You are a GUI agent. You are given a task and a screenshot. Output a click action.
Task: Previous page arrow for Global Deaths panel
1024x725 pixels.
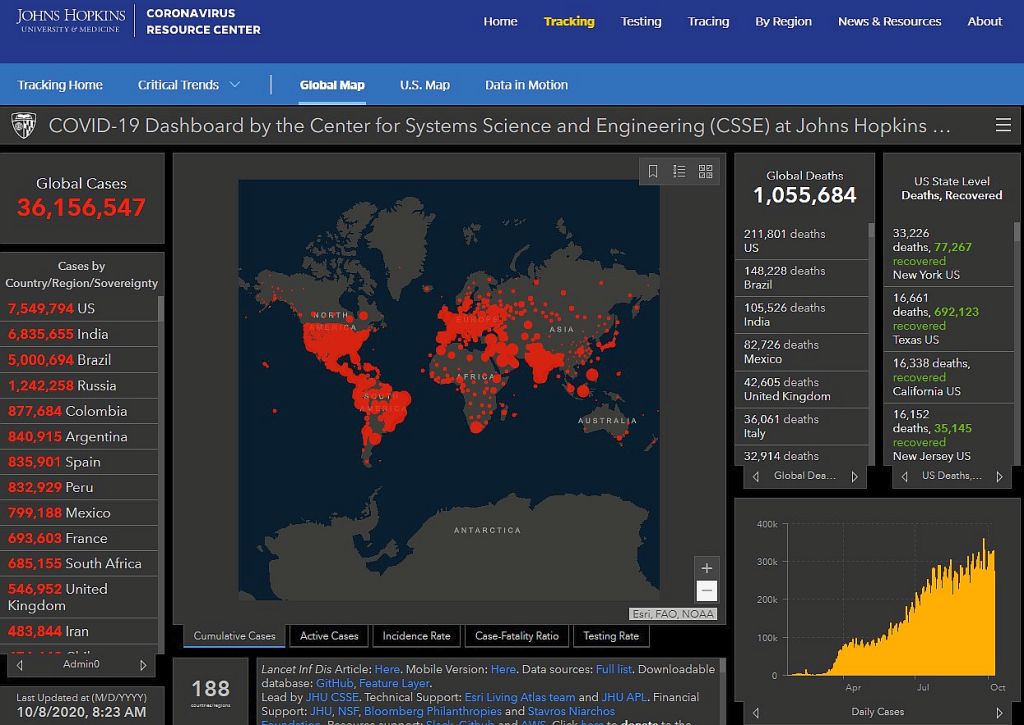[x=756, y=477]
